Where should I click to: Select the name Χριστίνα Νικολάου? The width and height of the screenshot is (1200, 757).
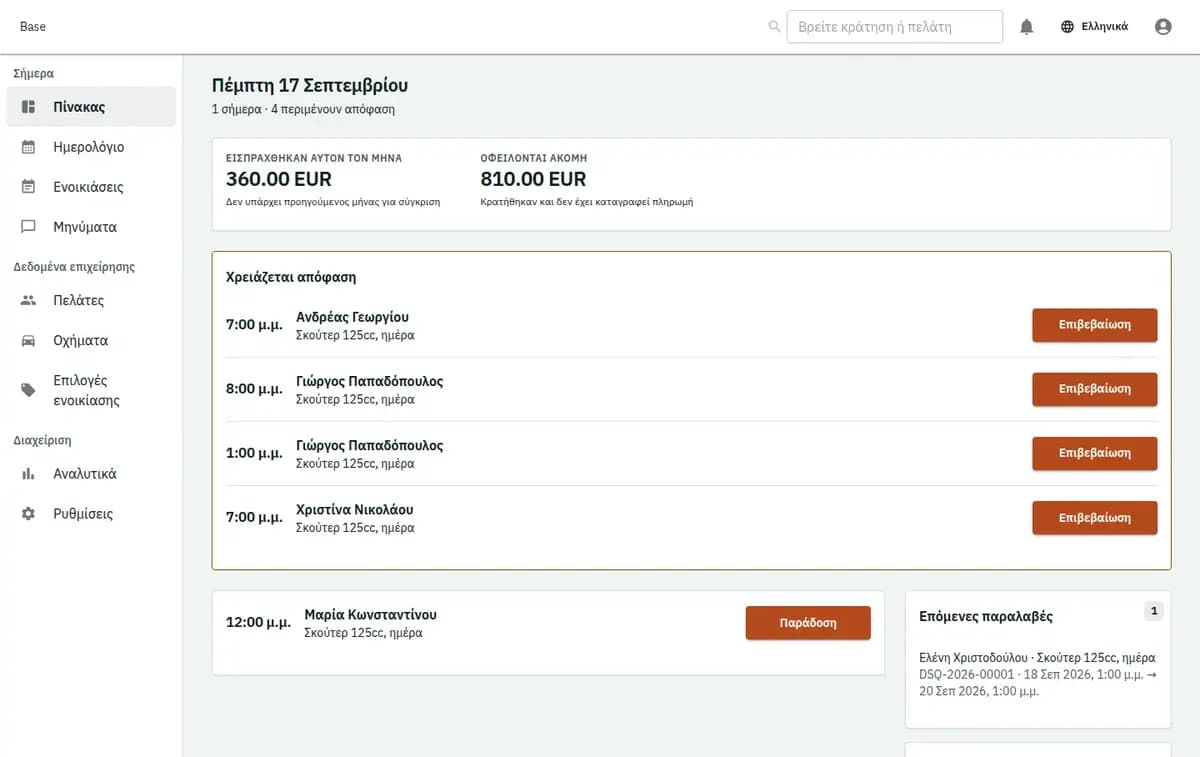click(x=355, y=509)
